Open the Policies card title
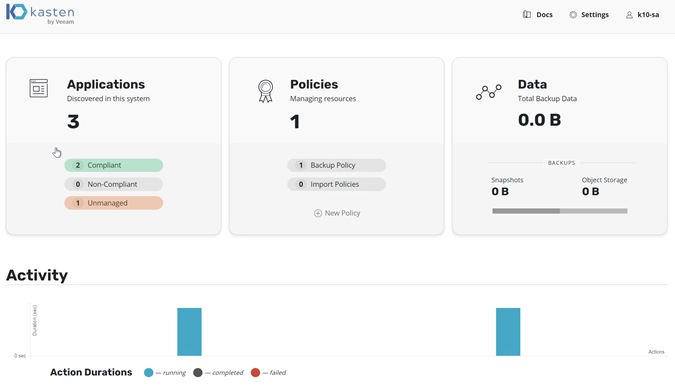Viewport: 675px width, 391px height. click(314, 84)
